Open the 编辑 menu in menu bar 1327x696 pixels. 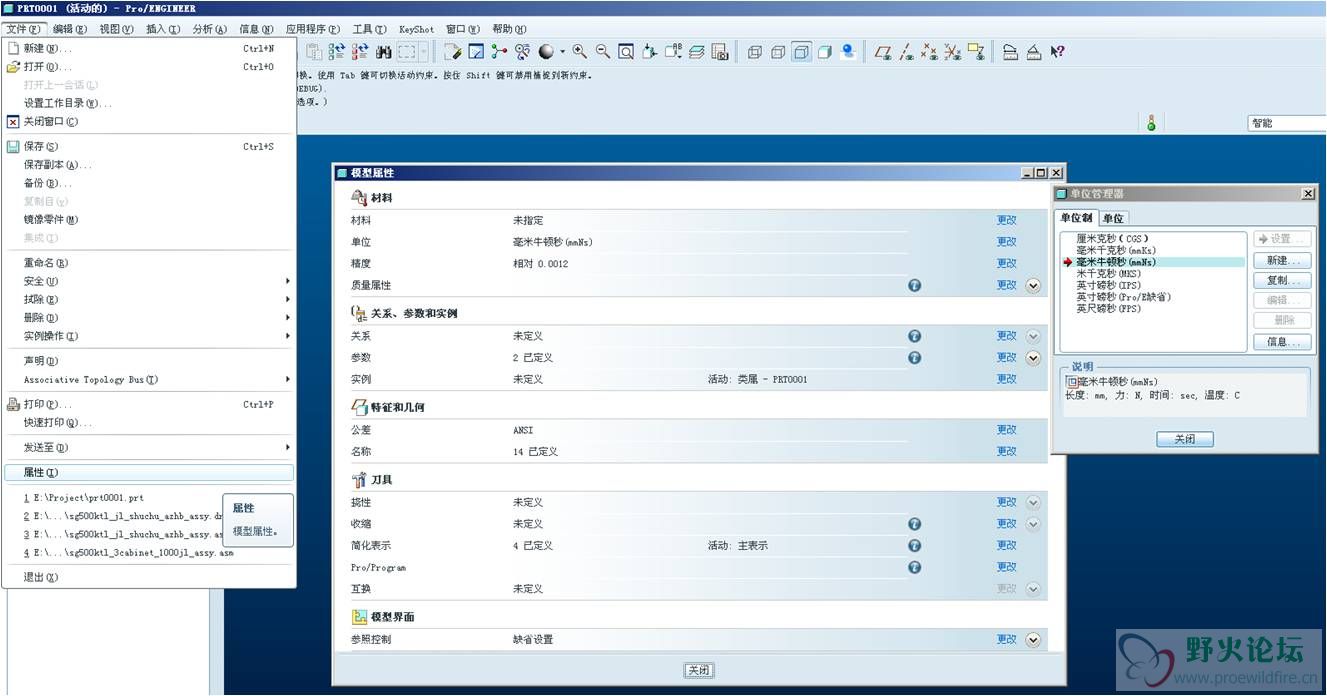(x=69, y=29)
